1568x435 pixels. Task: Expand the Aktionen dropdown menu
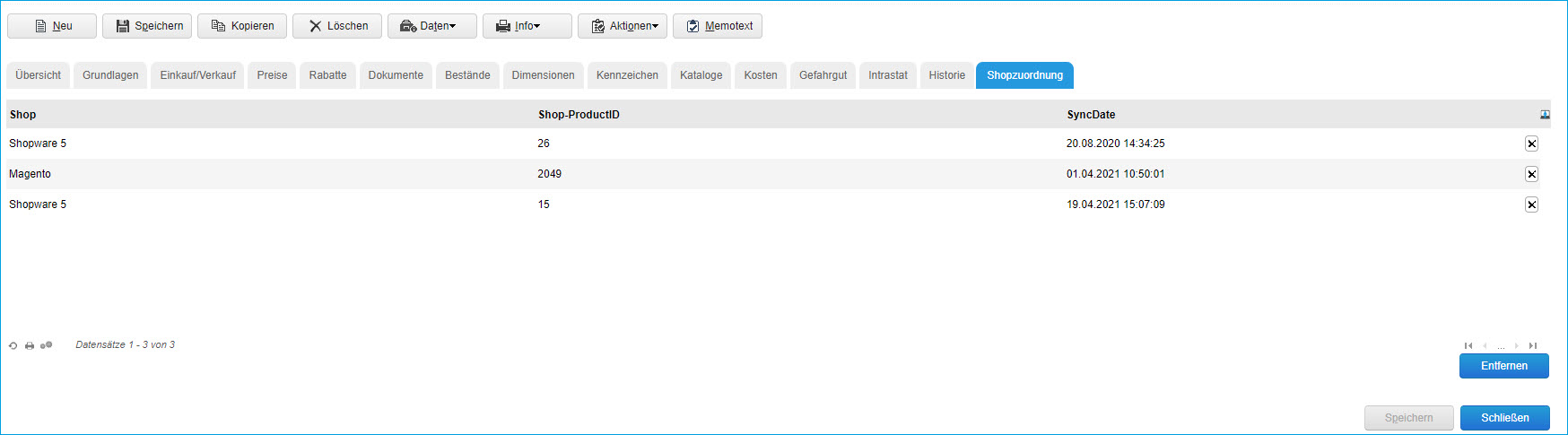tap(623, 26)
